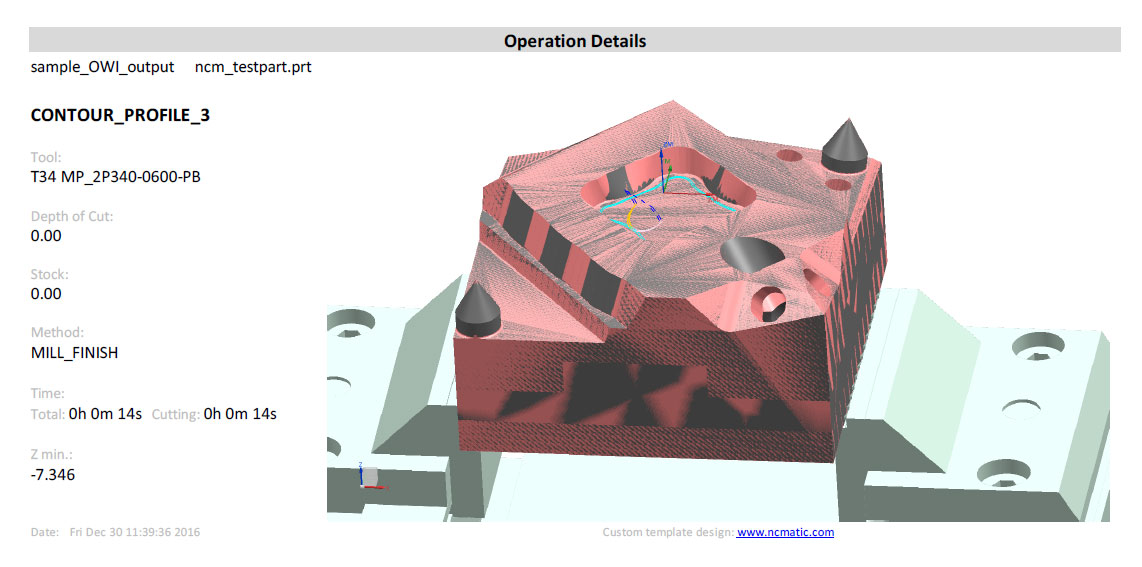Select the T34 MP_2P340-0600-PB tool name
This screenshot has height=567, width=1142.
(116, 177)
